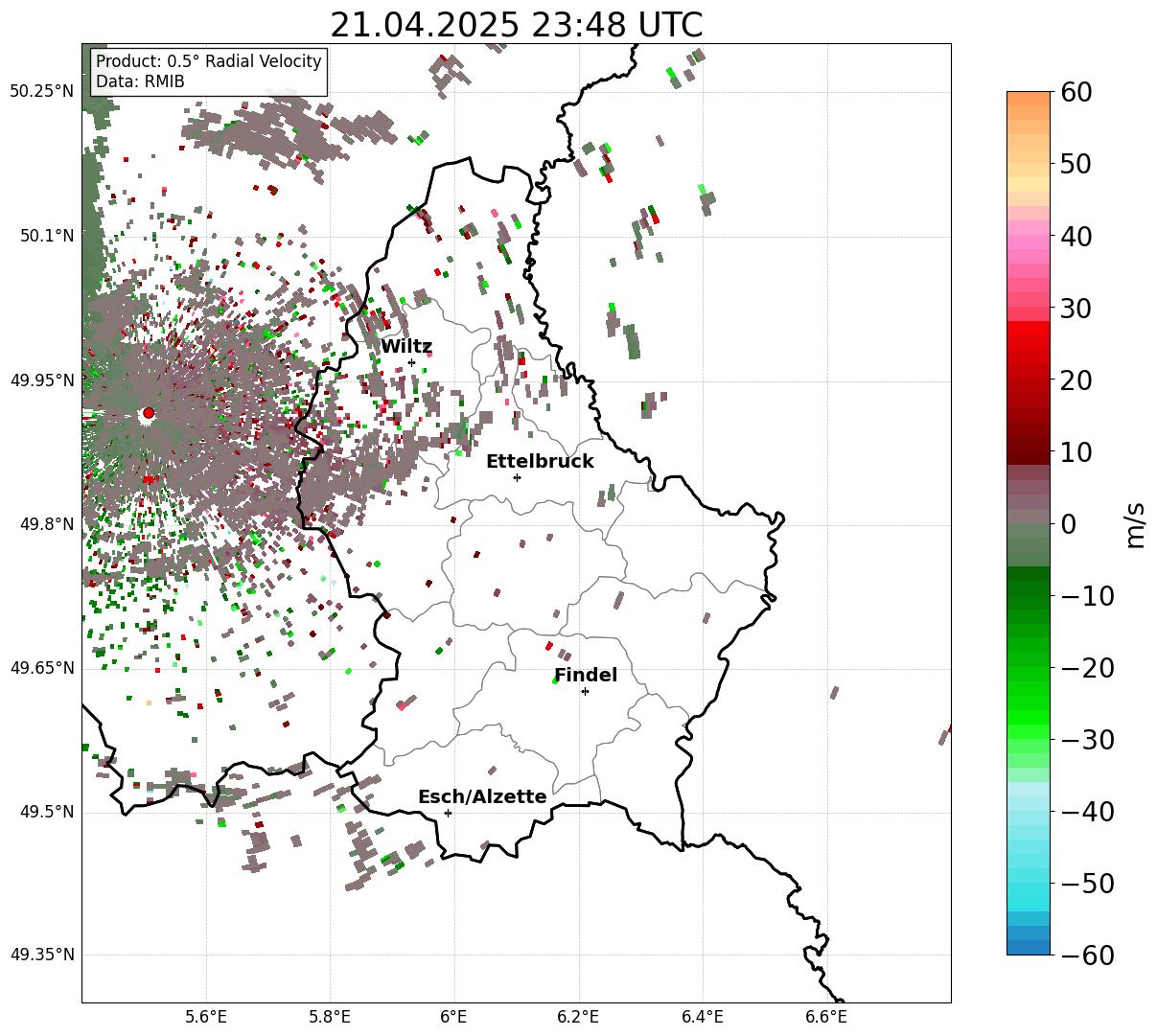
Task: Click the 6.4°E longitude label
Action: [x=703, y=1018]
